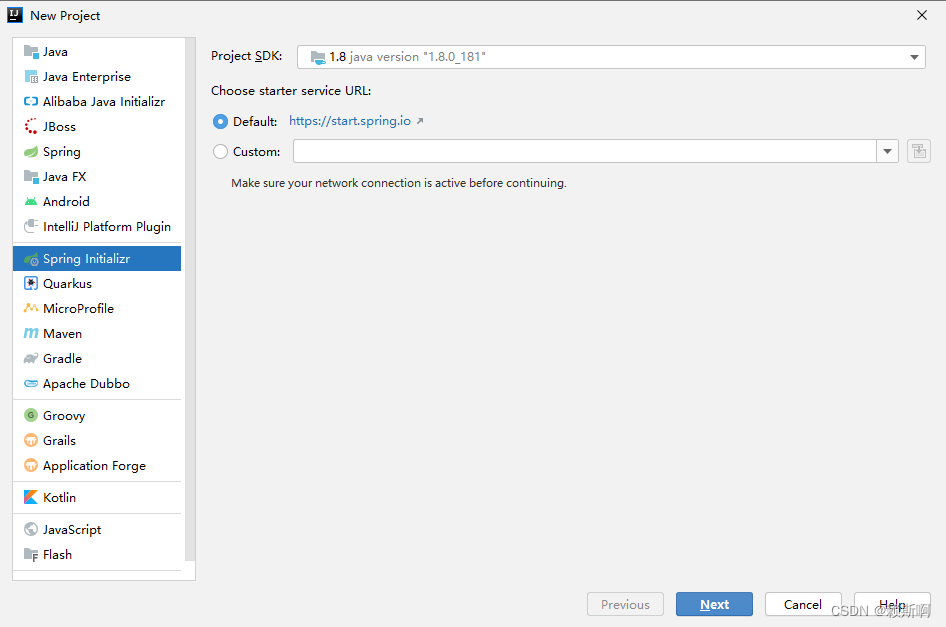
Task: Open the start.spring.io link
Action: (350, 121)
